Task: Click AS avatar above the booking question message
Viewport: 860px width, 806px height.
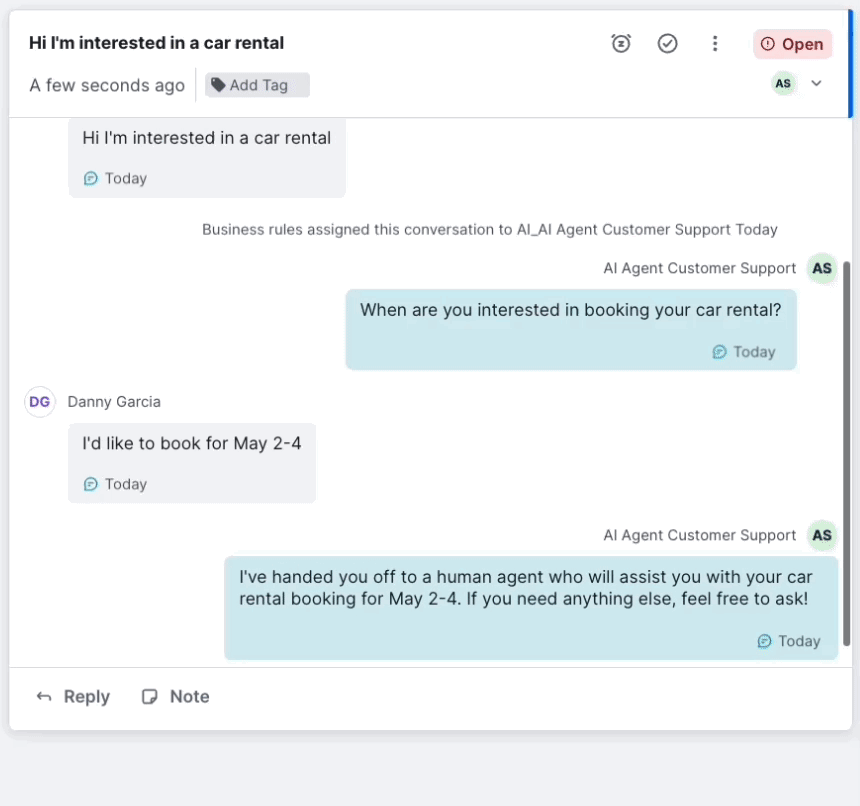Action: (x=821, y=268)
